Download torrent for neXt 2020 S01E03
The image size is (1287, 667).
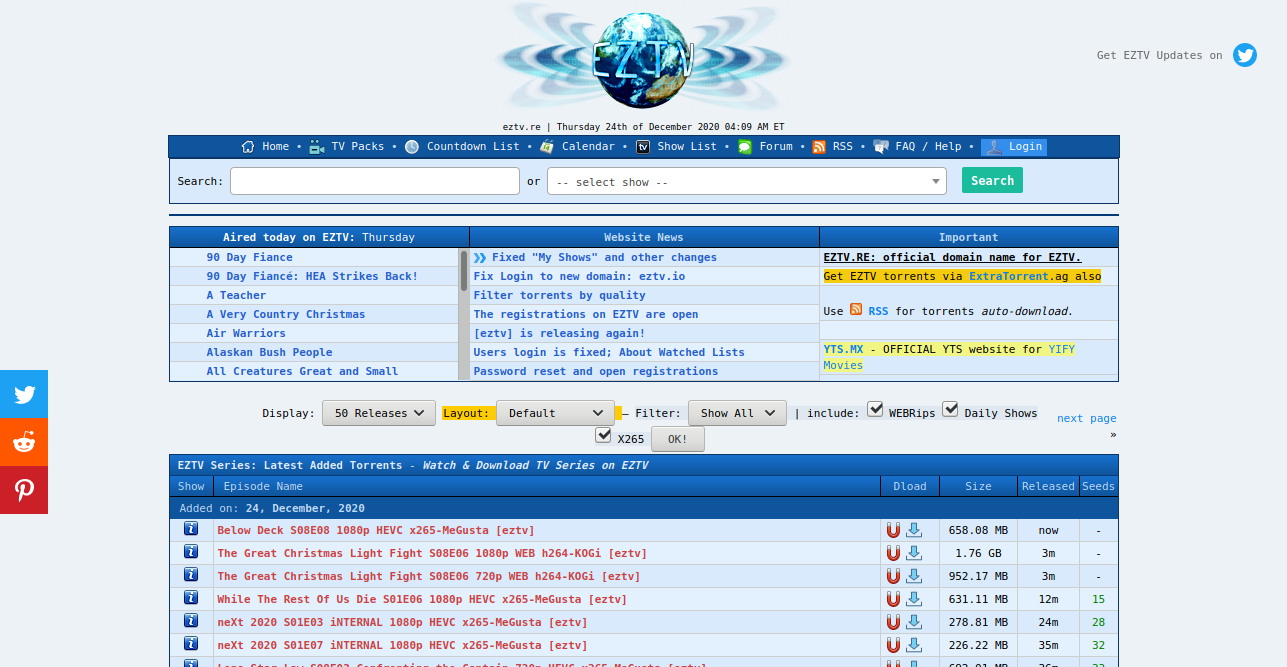click(914, 622)
